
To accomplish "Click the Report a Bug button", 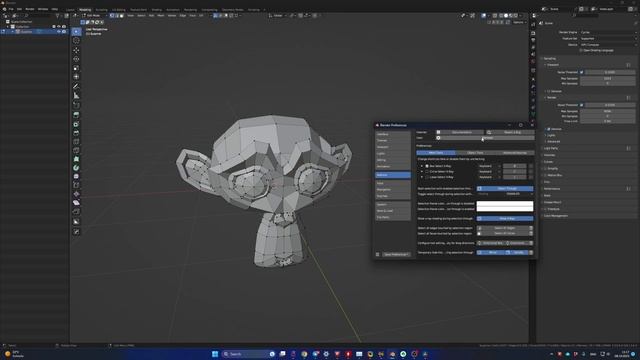I will [510, 132].
